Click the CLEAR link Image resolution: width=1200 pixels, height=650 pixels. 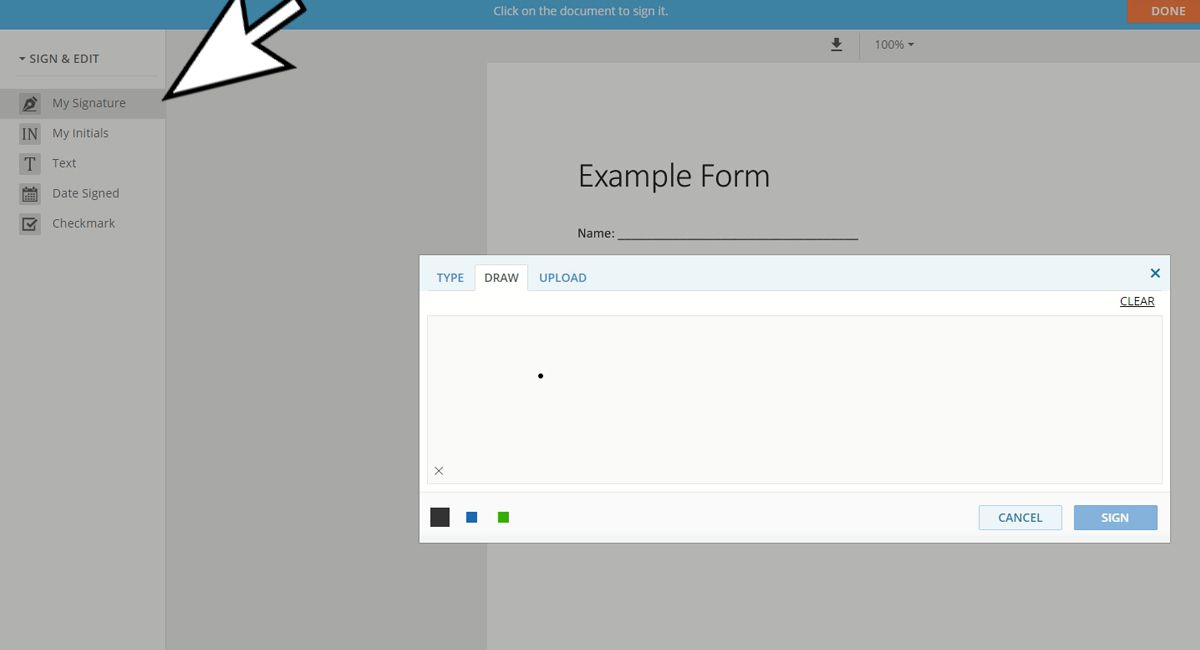pos(1137,301)
